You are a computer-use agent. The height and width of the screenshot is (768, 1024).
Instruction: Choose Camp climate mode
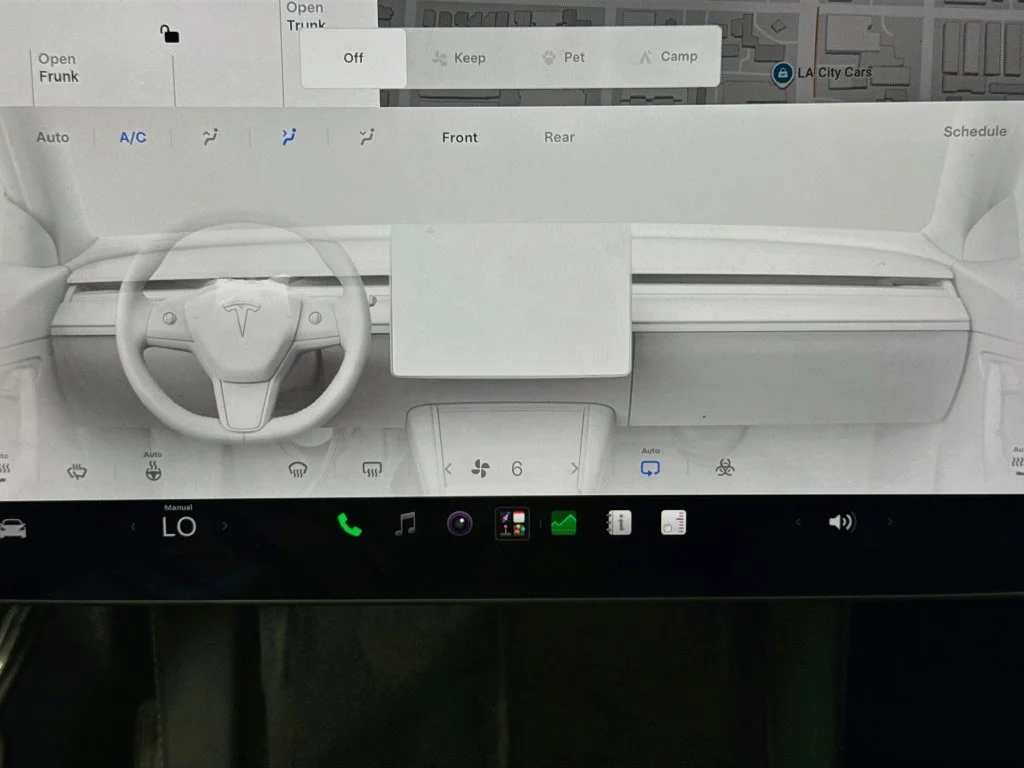[667, 57]
